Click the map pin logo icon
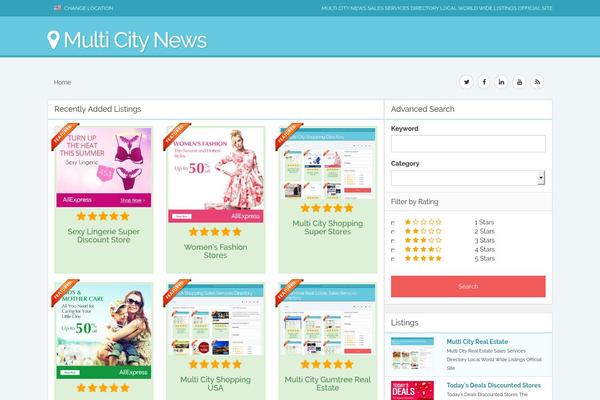This screenshot has width=600, height=400. click(x=54, y=40)
